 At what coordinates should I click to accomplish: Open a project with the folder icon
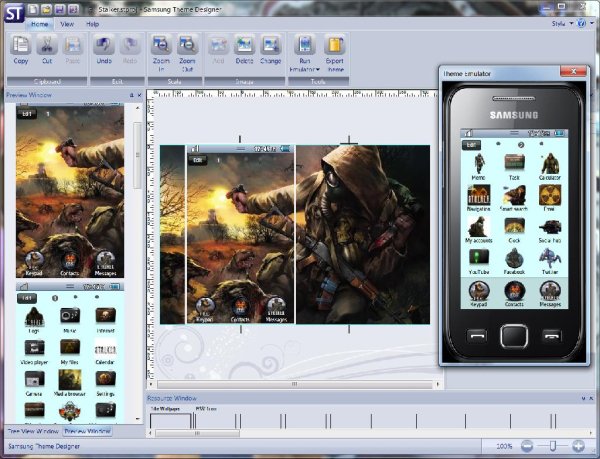(x=46, y=9)
